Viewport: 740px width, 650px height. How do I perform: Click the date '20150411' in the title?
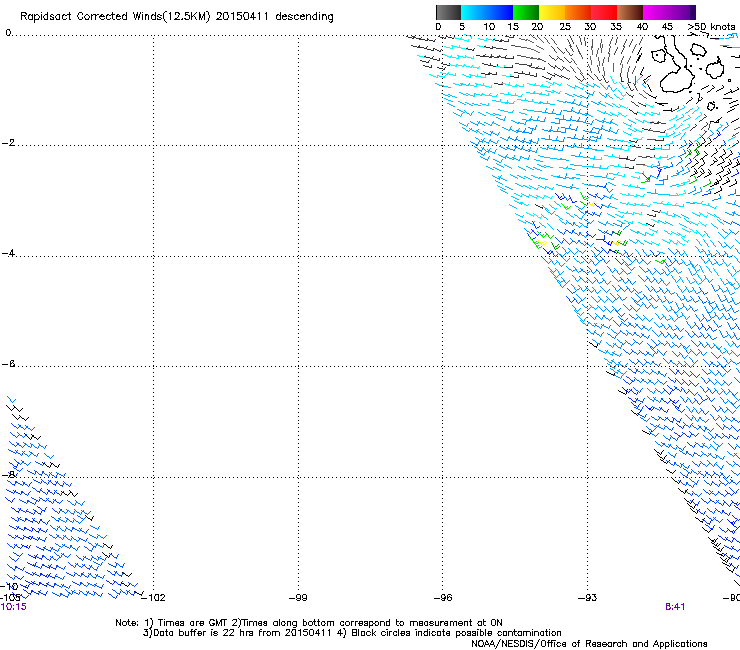(242, 17)
